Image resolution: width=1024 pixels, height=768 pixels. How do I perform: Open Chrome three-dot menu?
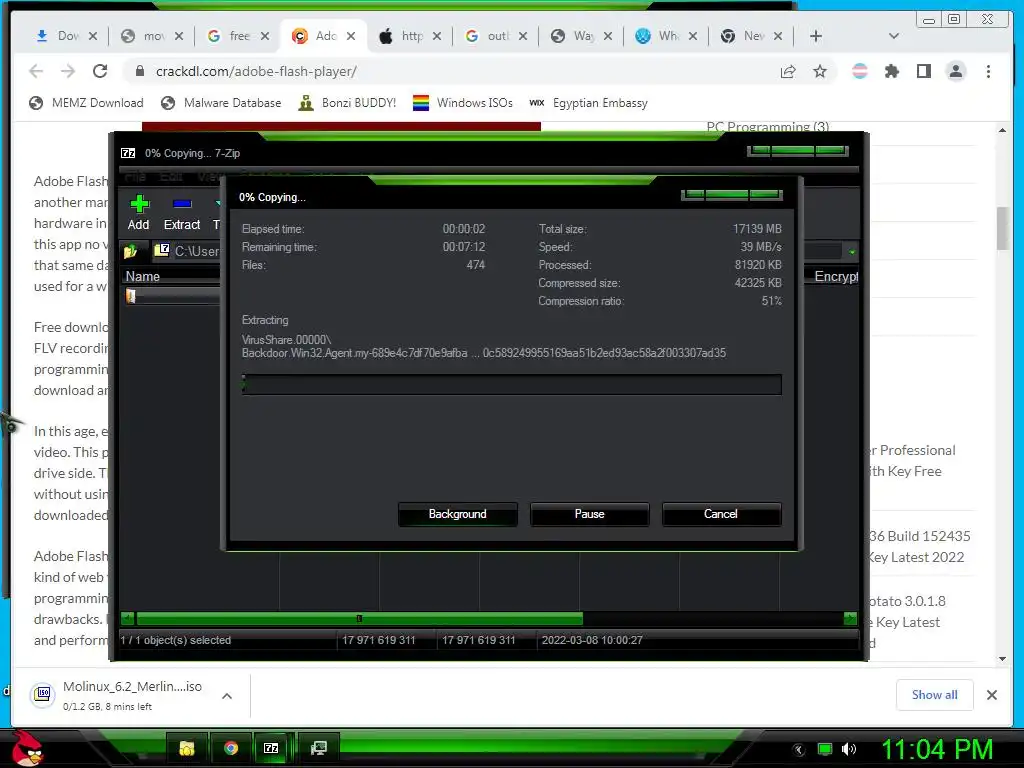click(x=988, y=71)
